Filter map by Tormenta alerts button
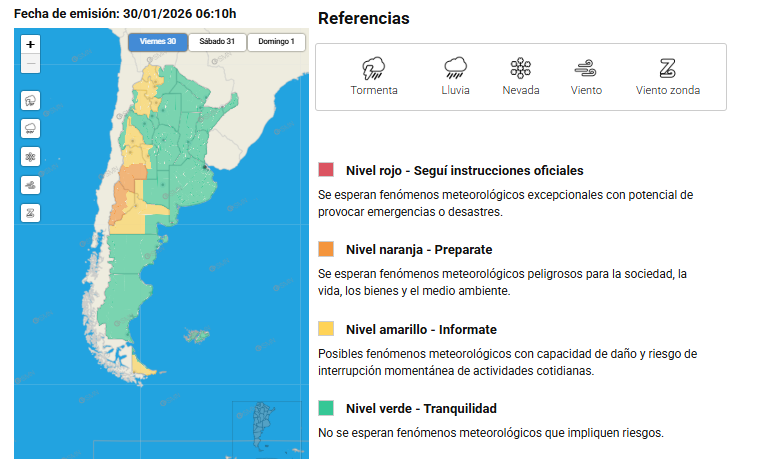770x459 pixels. (30, 101)
